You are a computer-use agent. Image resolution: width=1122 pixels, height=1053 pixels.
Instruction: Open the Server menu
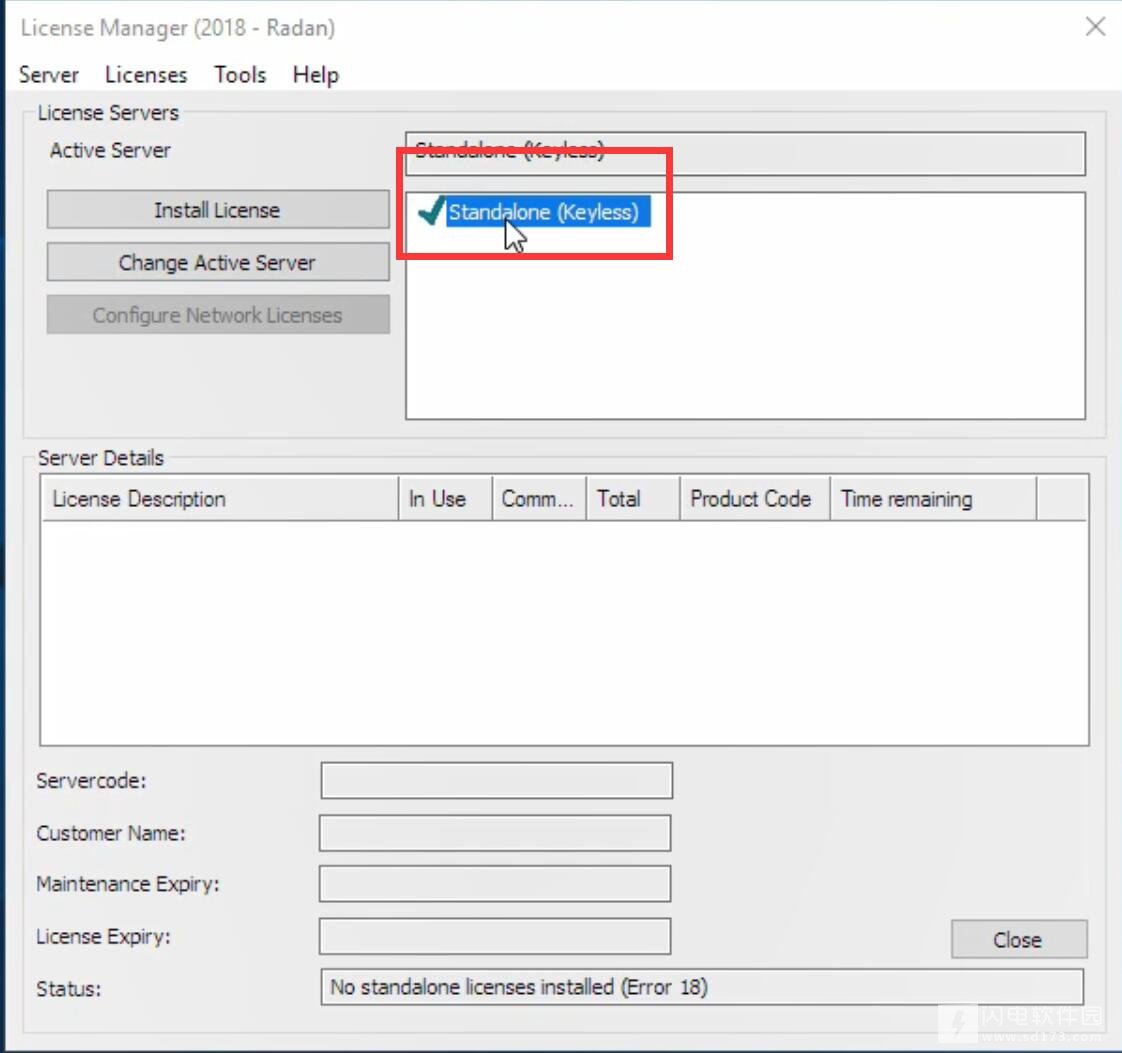click(49, 75)
